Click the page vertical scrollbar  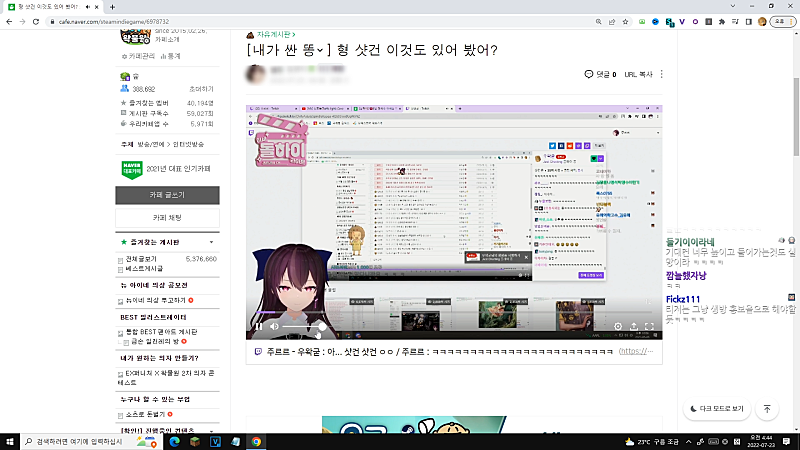796,117
